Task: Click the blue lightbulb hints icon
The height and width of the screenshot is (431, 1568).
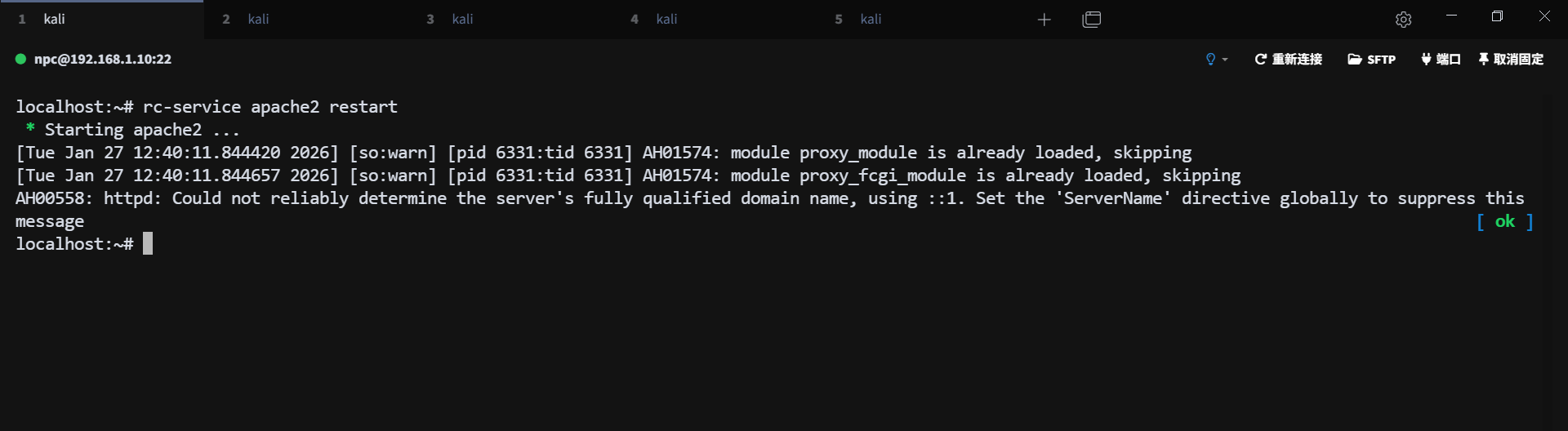Action: coord(1210,59)
